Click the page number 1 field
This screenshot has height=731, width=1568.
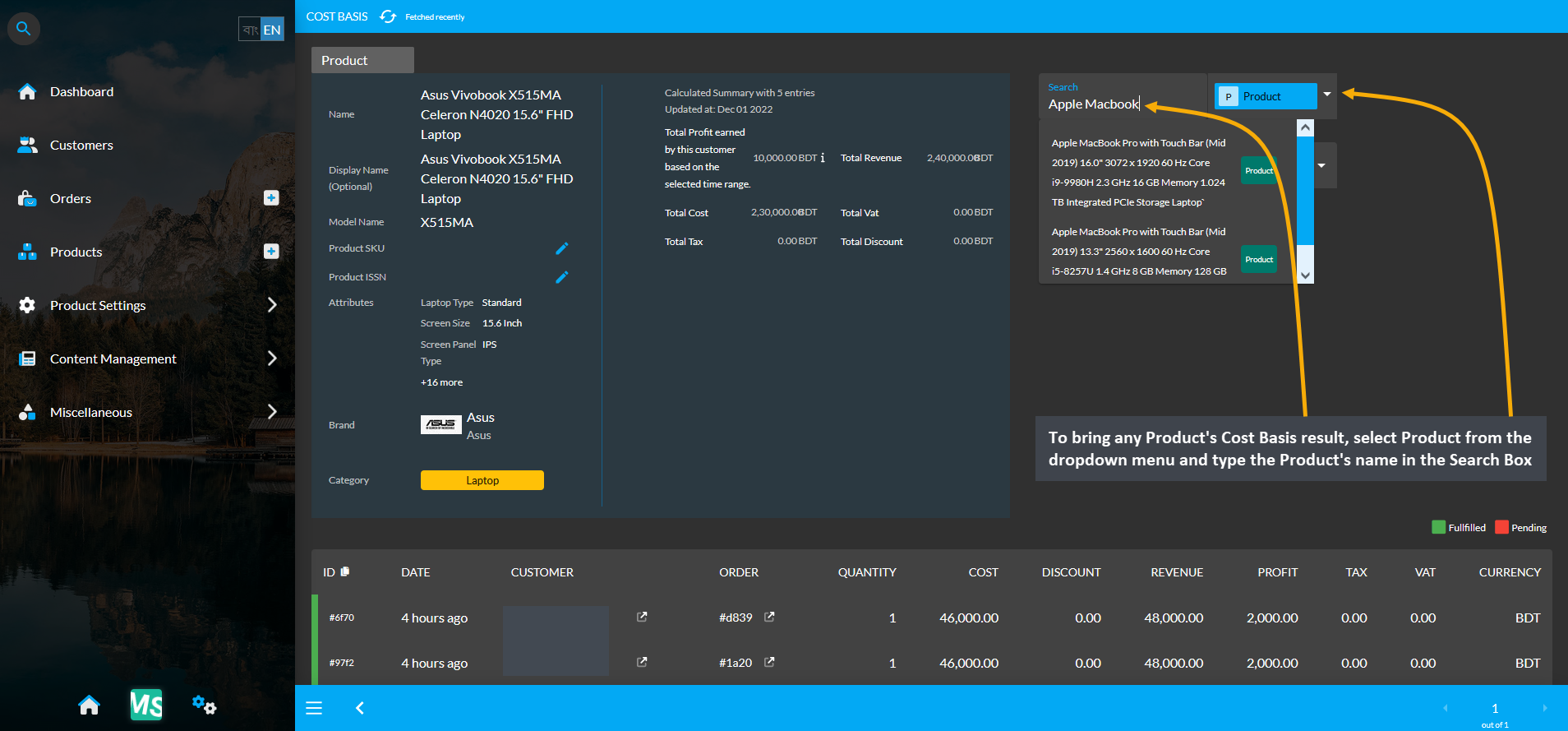pos(1495,708)
